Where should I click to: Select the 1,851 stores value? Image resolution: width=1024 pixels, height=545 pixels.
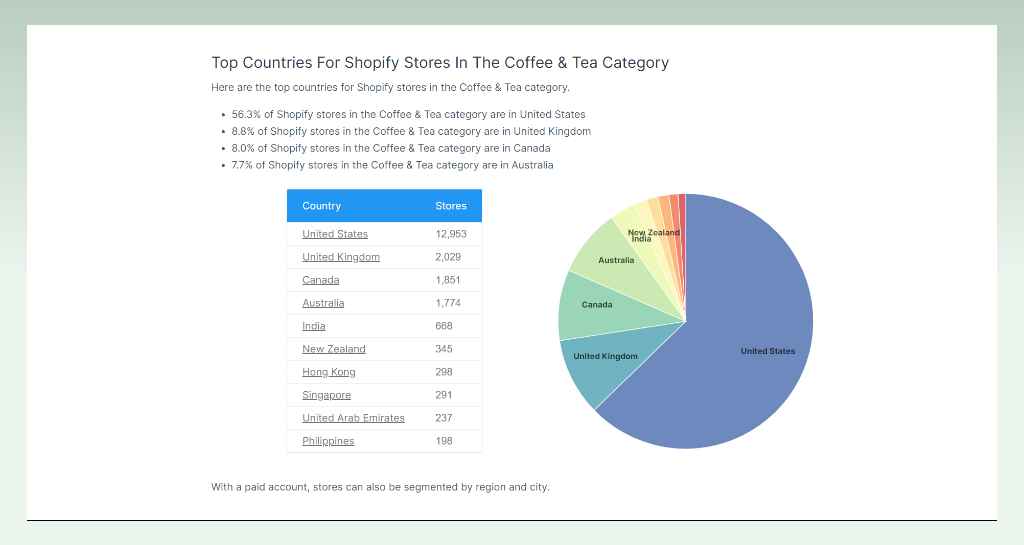[448, 280]
